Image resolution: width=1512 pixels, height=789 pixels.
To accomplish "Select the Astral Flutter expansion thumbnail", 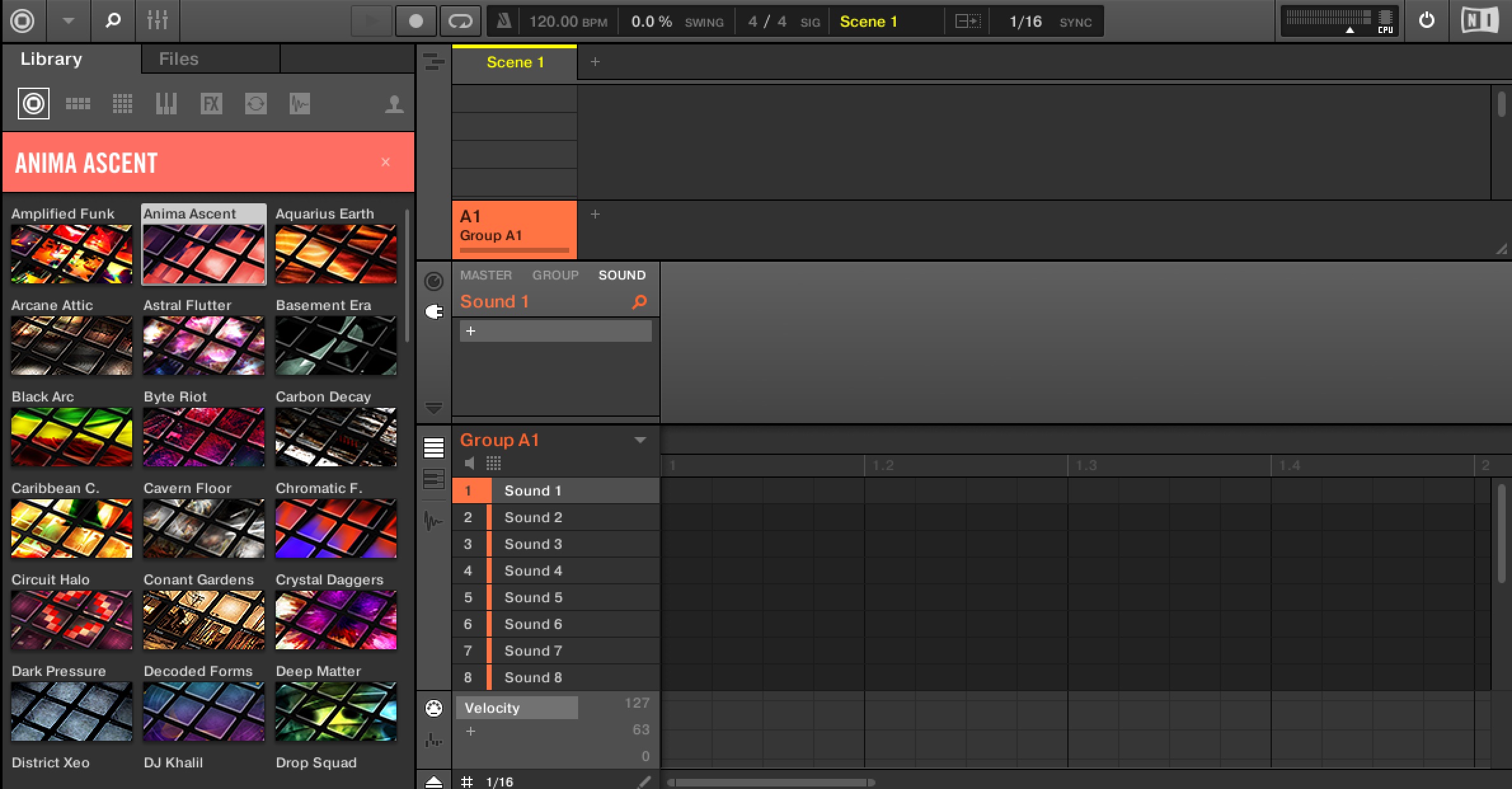I will 204,346.
